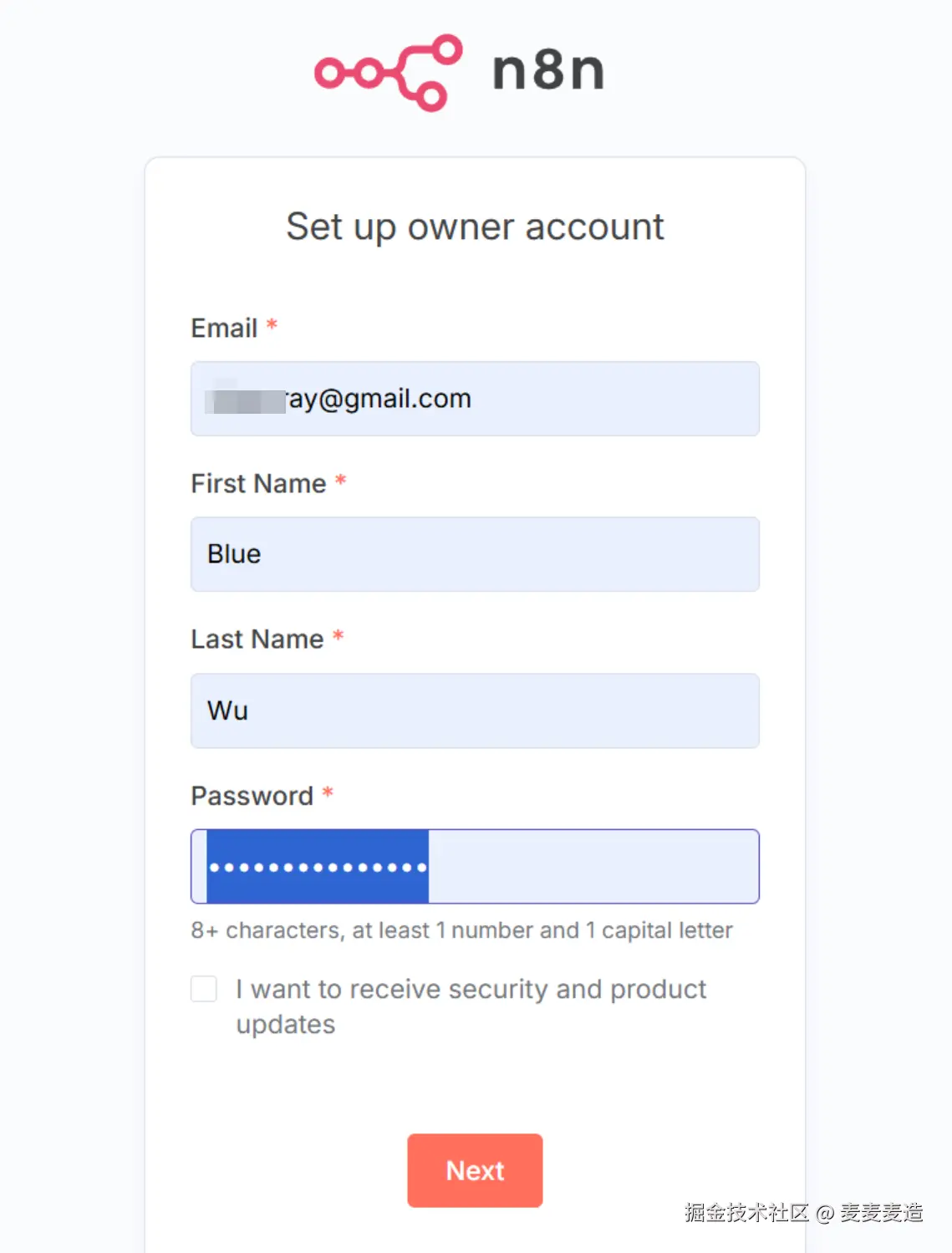The image size is (952, 1253).
Task: Click inside the Password input field
Action: pyautogui.click(x=585, y=867)
